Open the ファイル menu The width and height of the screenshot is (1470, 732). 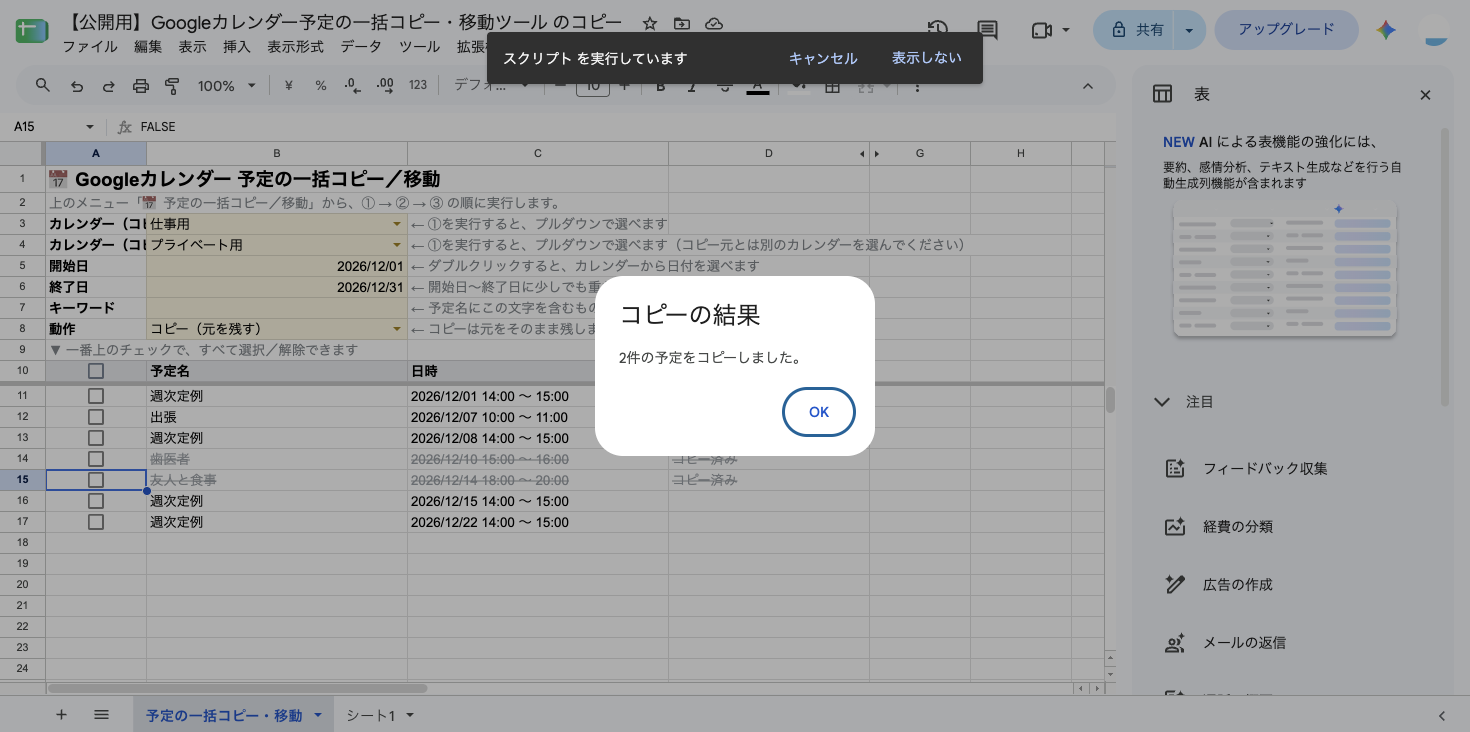(x=90, y=46)
